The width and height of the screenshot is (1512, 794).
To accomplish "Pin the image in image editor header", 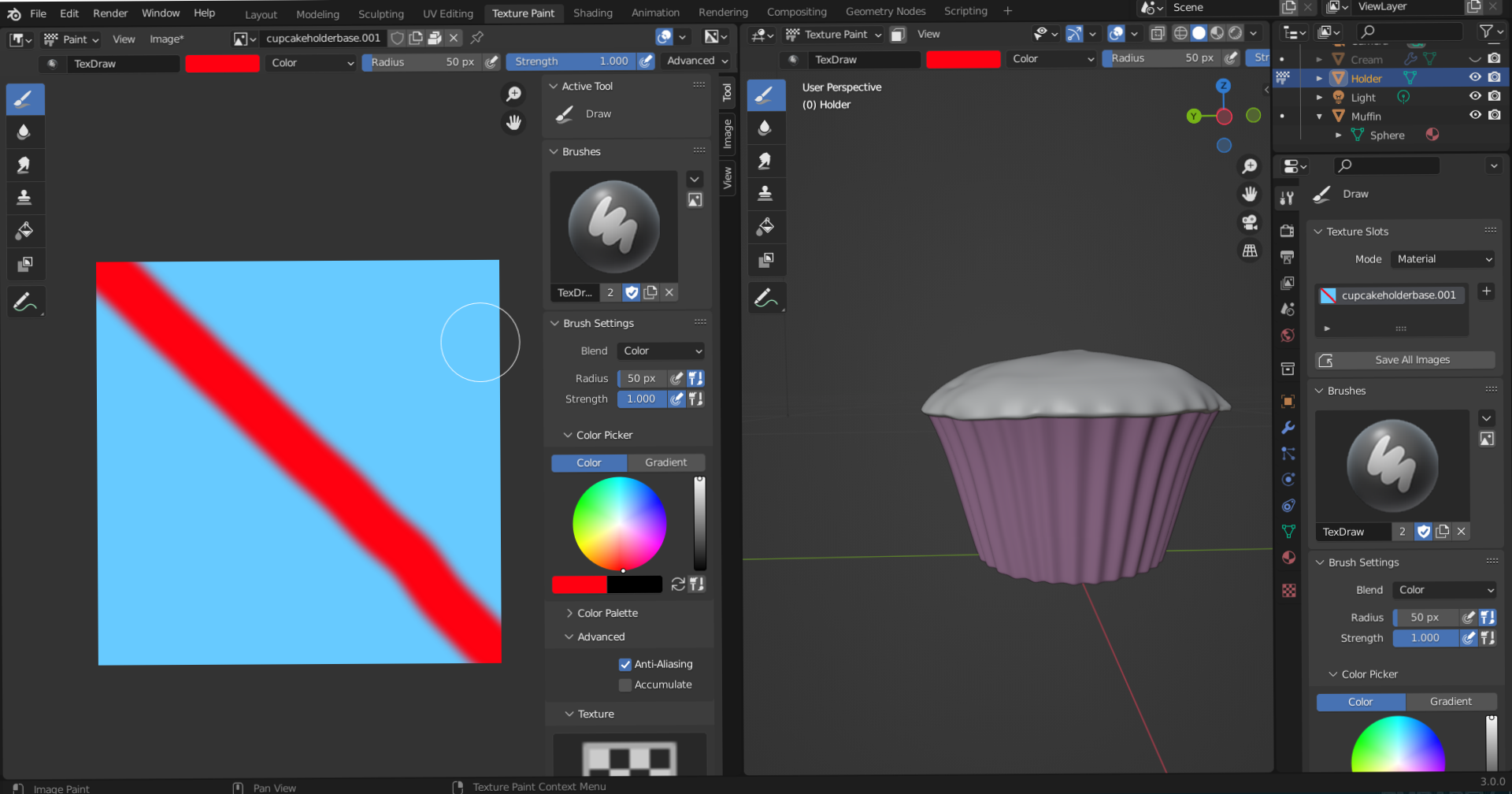I will pos(476,38).
